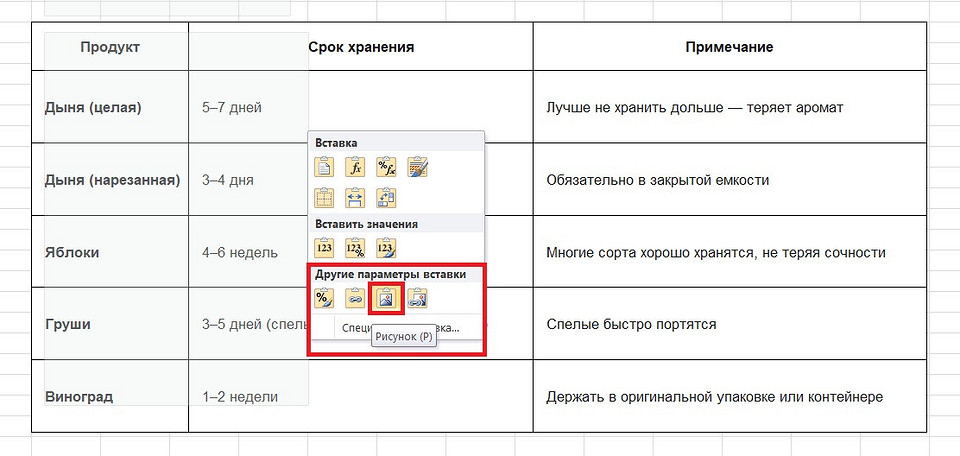
Task: Select the paste Formulas (fx) icon
Action: pyautogui.click(x=355, y=166)
